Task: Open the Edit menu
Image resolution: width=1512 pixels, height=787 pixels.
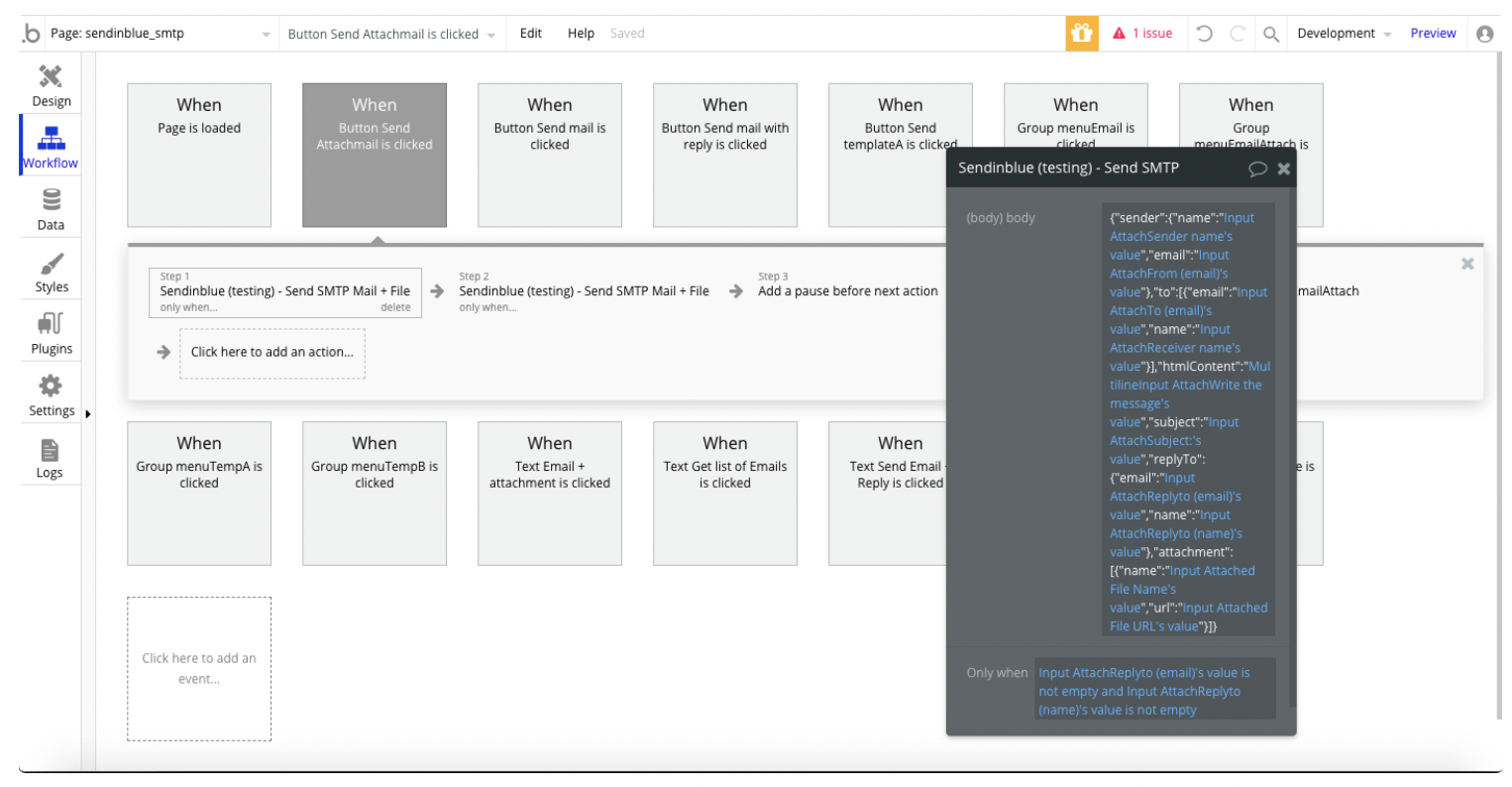Action: click(531, 33)
